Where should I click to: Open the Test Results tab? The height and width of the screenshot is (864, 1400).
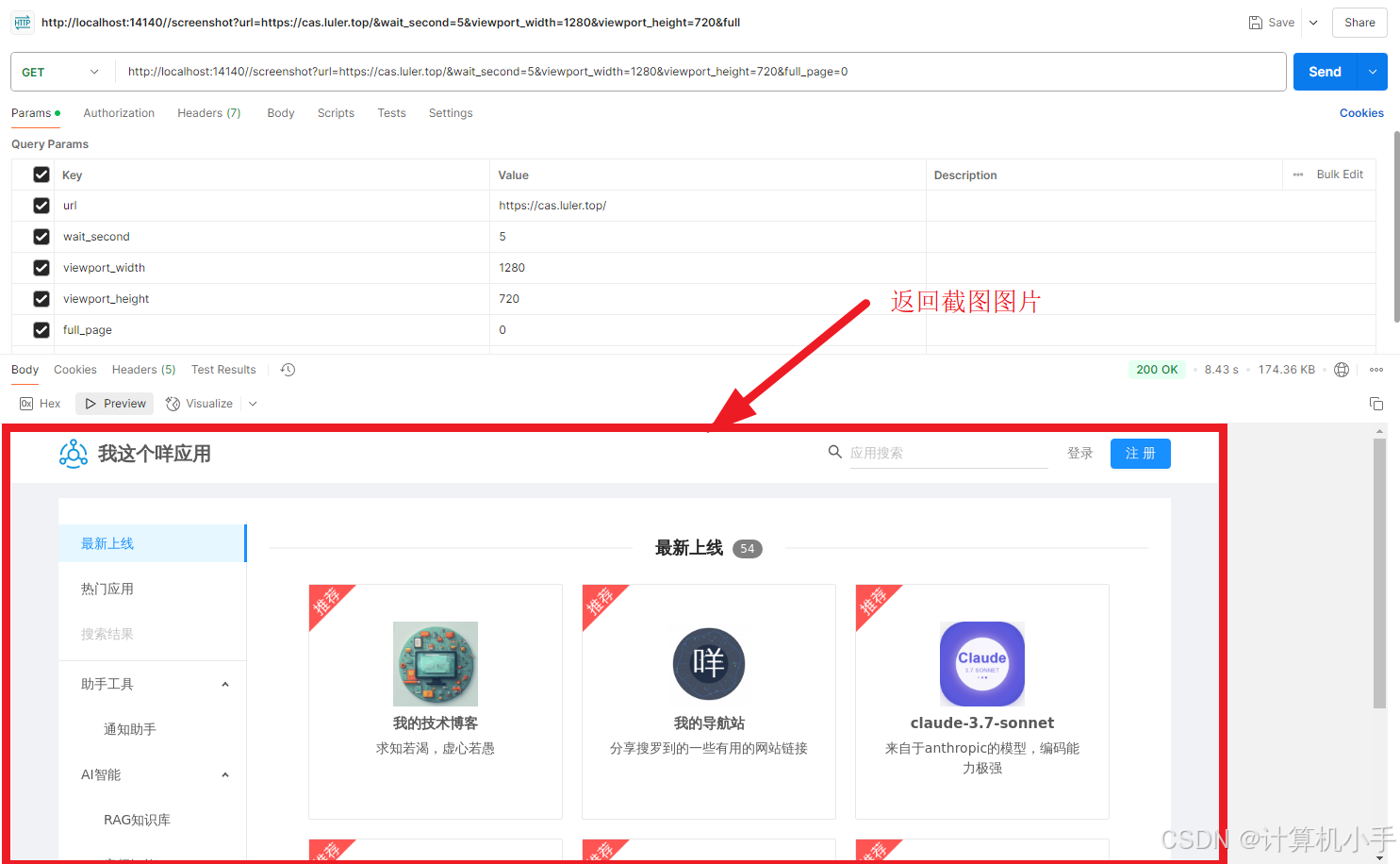click(x=223, y=370)
